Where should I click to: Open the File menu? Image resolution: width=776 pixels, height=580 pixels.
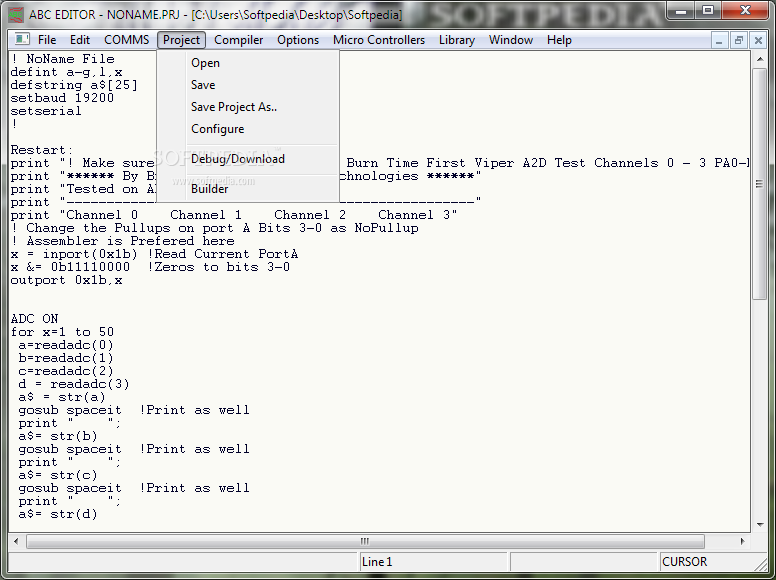pos(47,40)
